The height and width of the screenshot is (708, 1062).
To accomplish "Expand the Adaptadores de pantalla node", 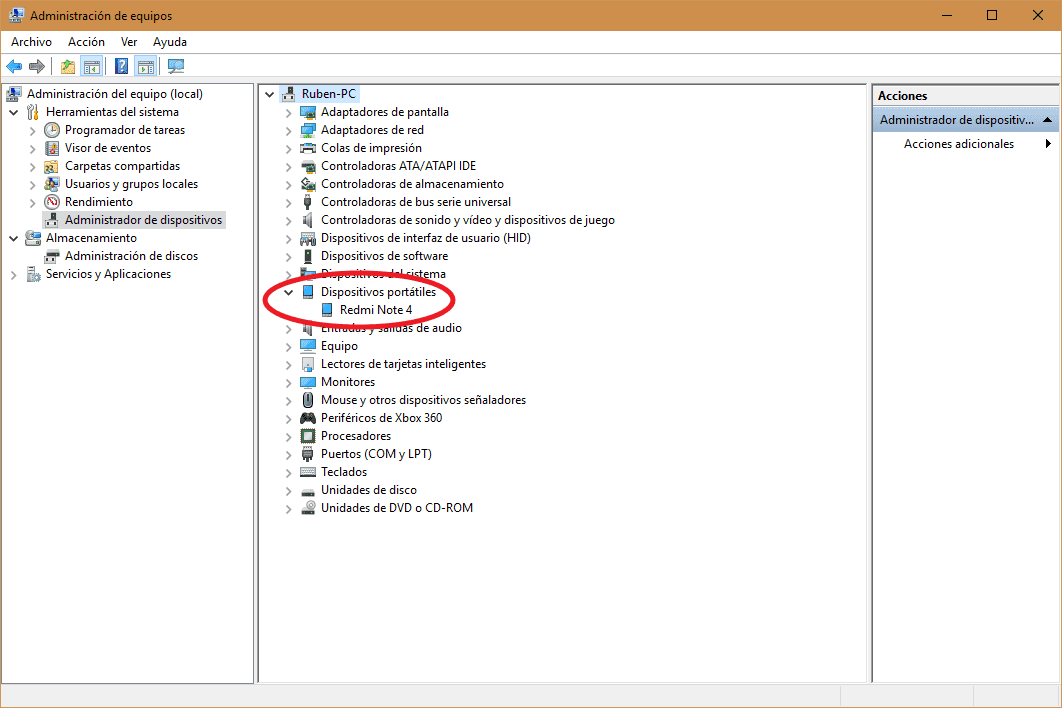I will tap(289, 112).
